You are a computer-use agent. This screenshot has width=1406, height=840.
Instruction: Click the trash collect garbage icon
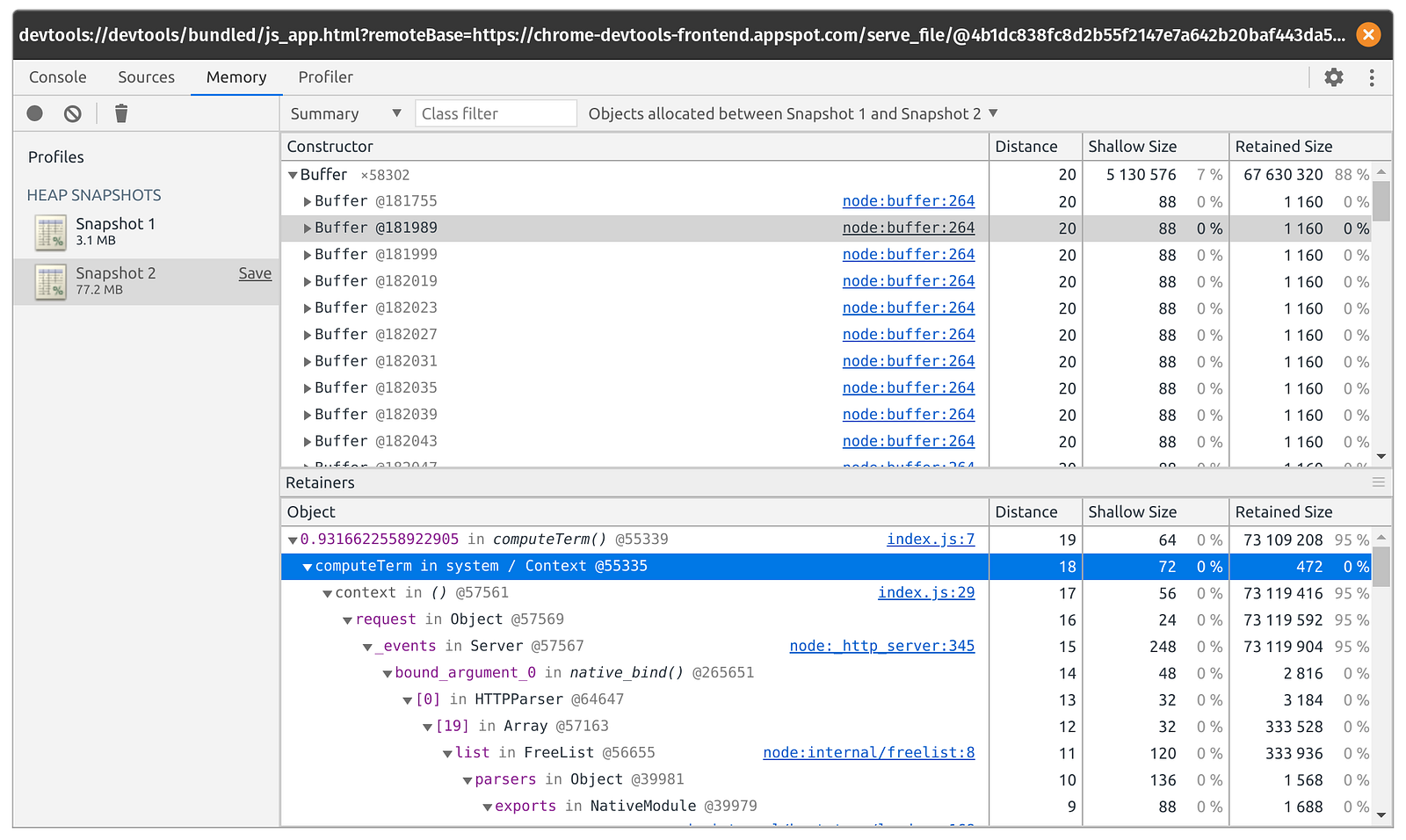click(x=121, y=113)
